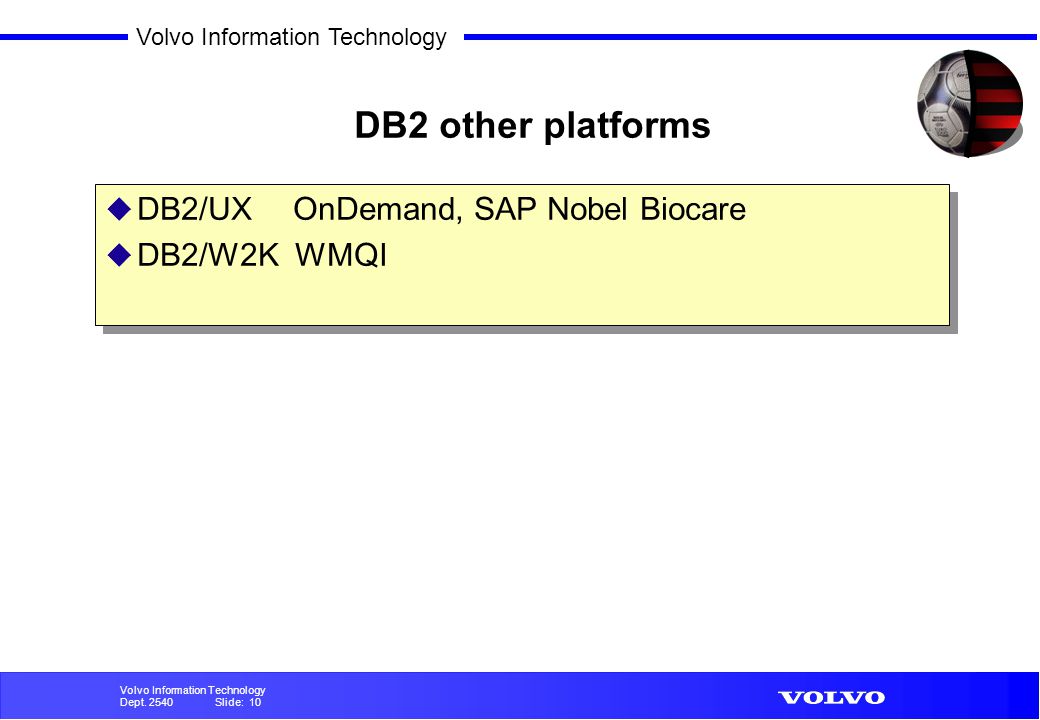Click the diamond bullet beside DB2/W2K
This screenshot has height=720, width=1040.
[119, 255]
